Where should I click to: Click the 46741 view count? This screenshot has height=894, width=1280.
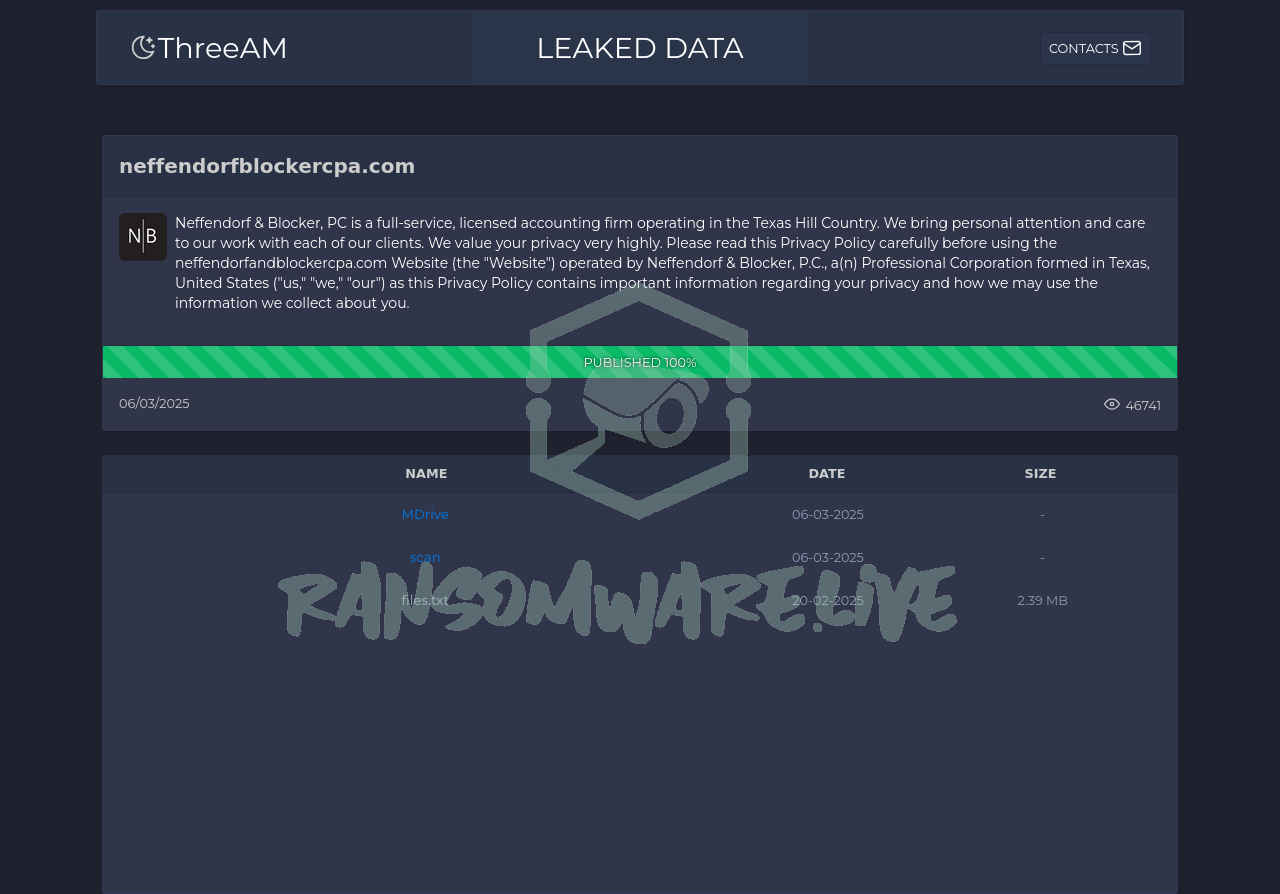pyautogui.click(x=1143, y=405)
